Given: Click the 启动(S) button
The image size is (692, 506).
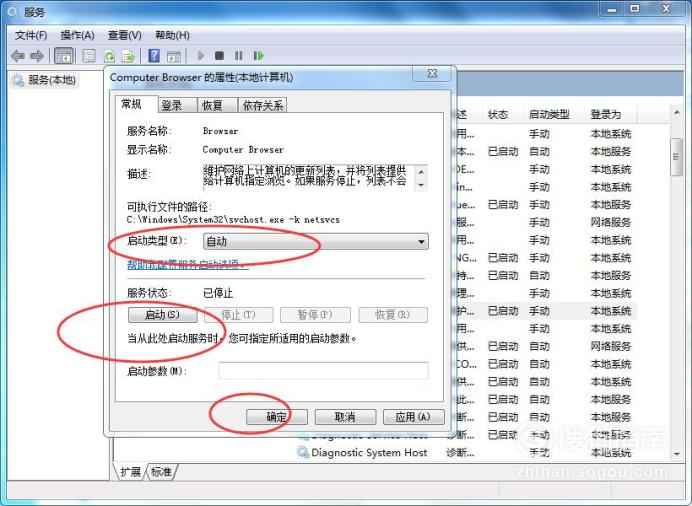Looking at the screenshot, I should point(162,315).
